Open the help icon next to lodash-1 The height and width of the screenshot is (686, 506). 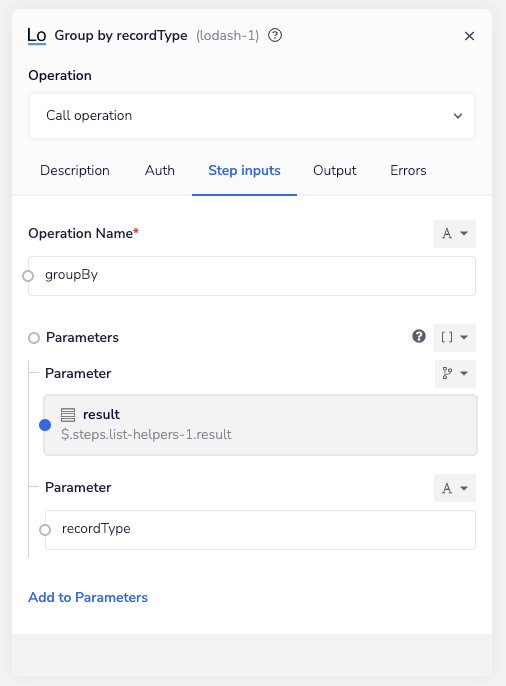pyautogui.click(x=275, y=35)
